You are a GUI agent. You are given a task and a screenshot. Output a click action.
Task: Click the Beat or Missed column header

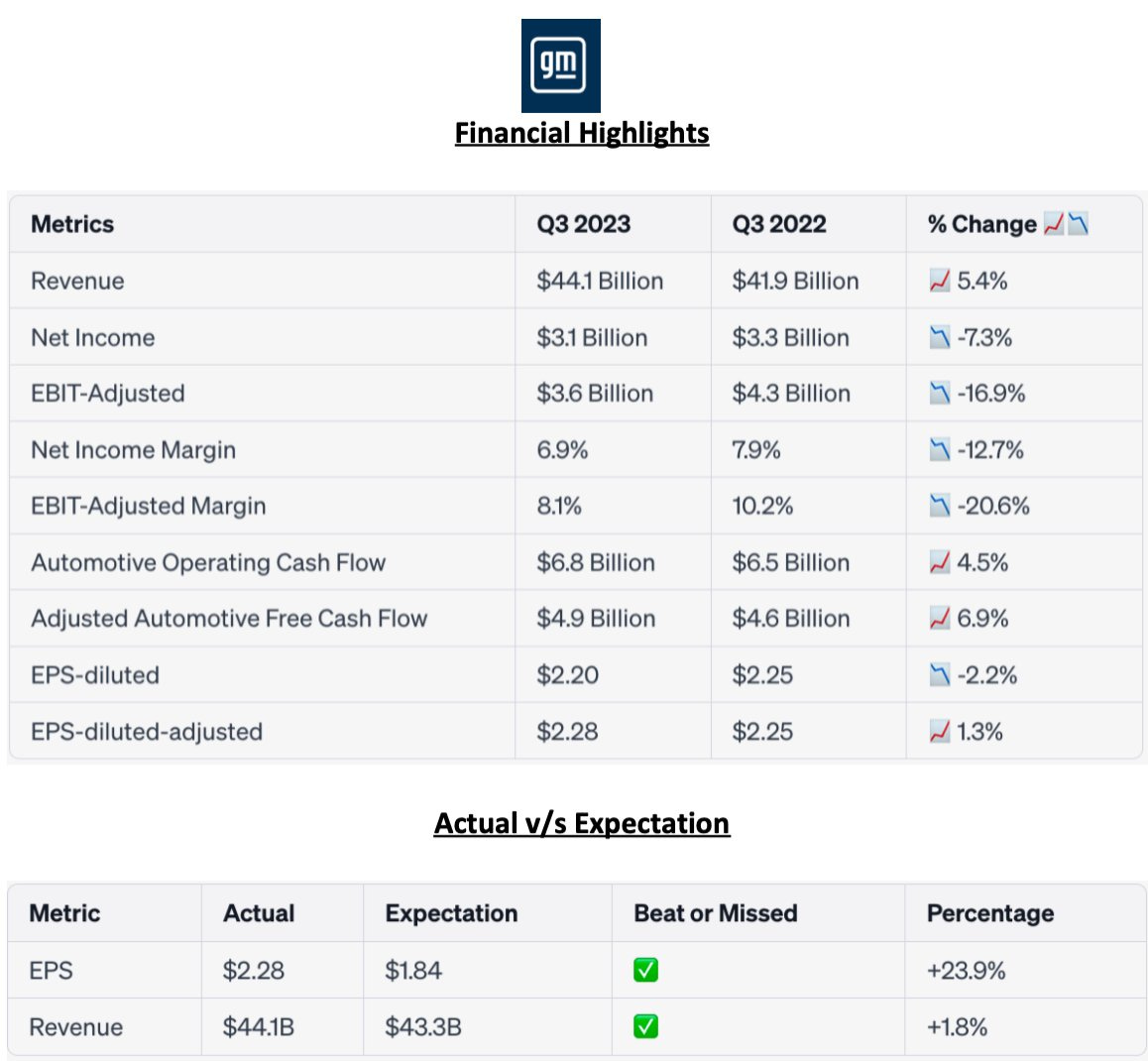pyautogui.click(x=715, y=913)
